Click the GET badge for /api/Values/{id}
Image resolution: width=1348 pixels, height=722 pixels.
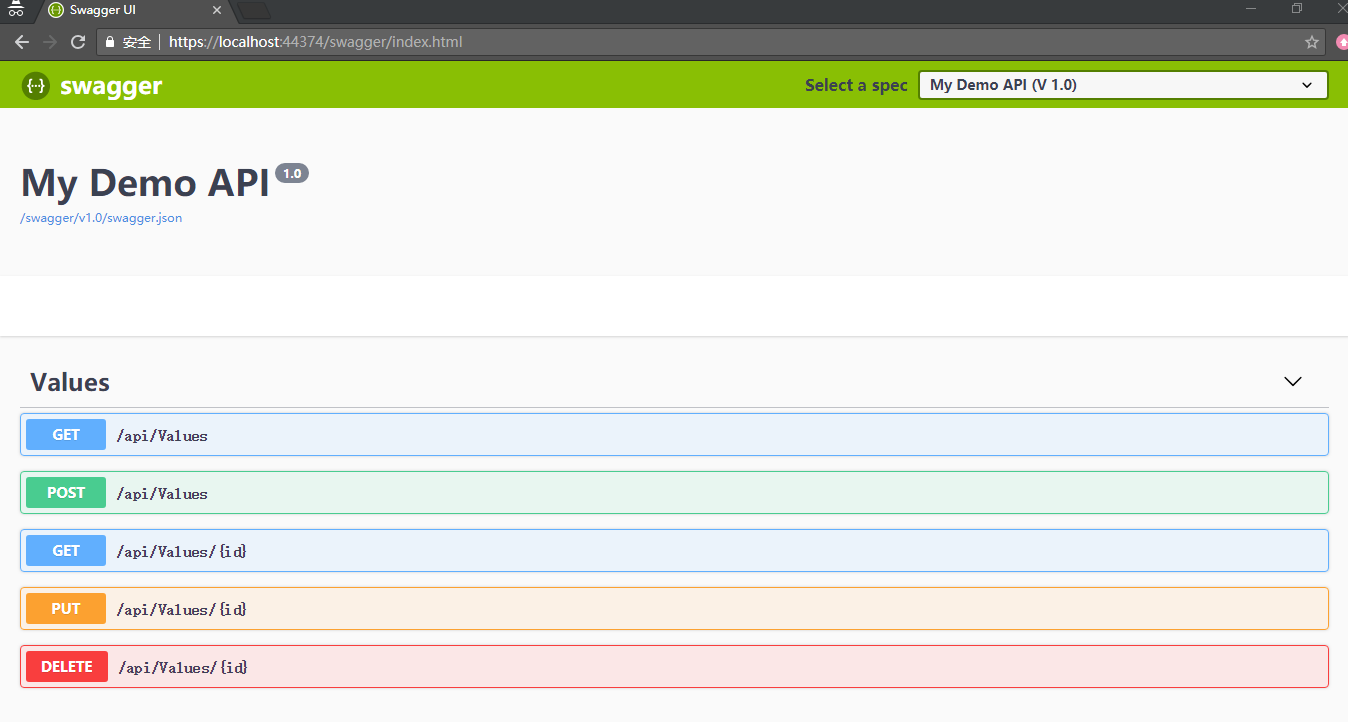[66, 551]
